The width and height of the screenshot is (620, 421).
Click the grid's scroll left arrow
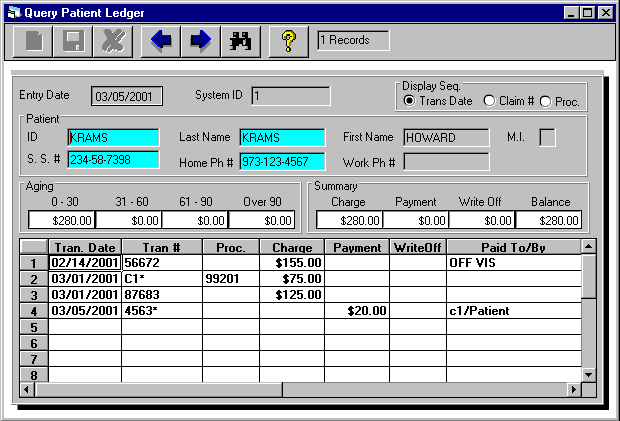(x=27, y=389)
